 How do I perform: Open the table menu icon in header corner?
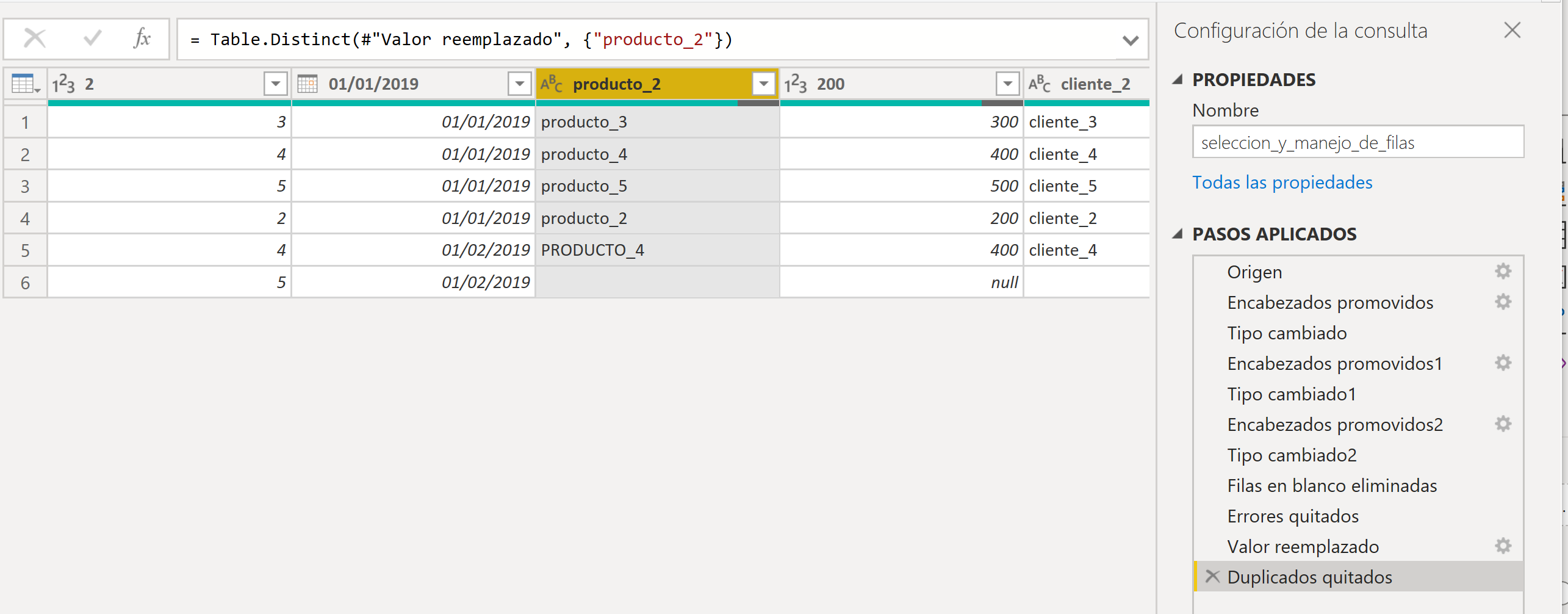point(26,84)
